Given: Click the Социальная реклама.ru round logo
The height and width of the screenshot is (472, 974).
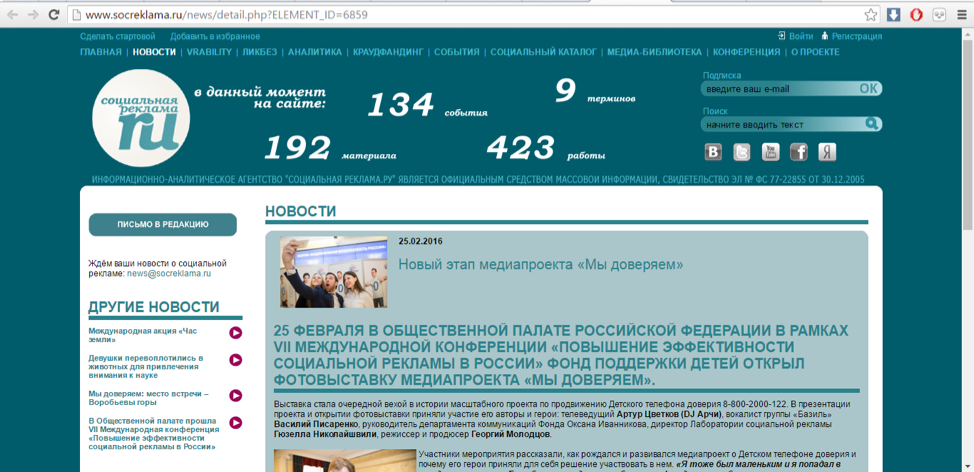Looking at the screenshot, I should tap(141, 118).
